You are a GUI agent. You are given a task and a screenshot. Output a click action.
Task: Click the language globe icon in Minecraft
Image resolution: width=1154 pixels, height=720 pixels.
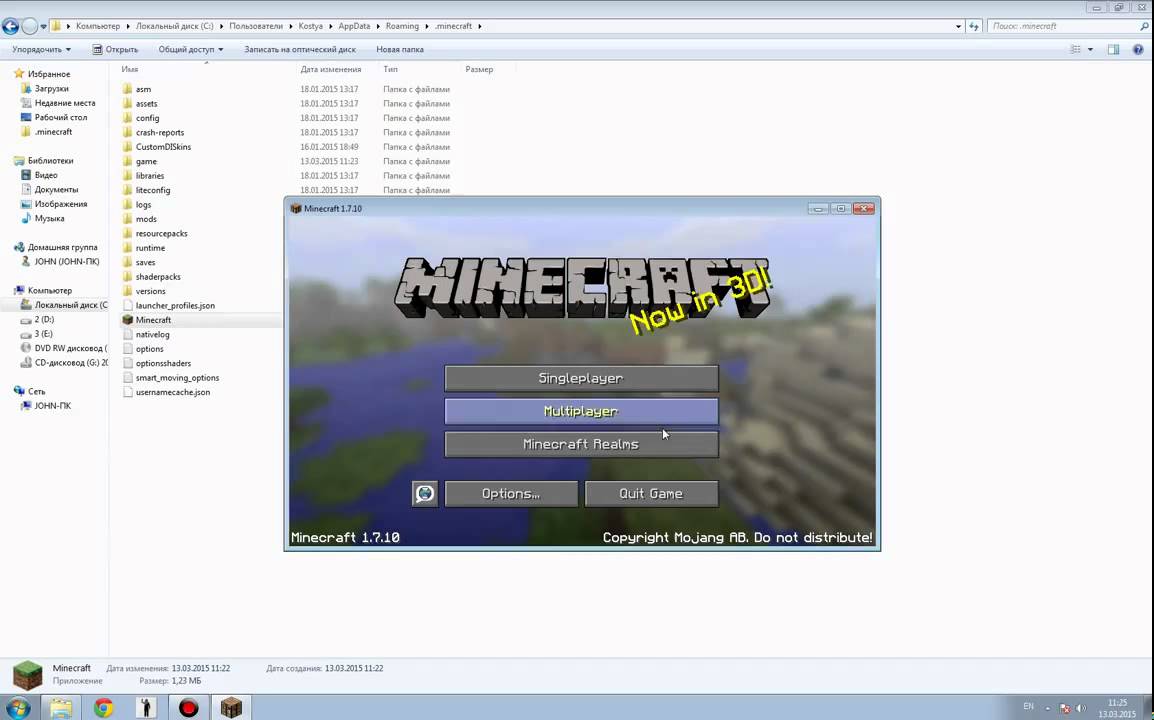[x=425, y=494]
